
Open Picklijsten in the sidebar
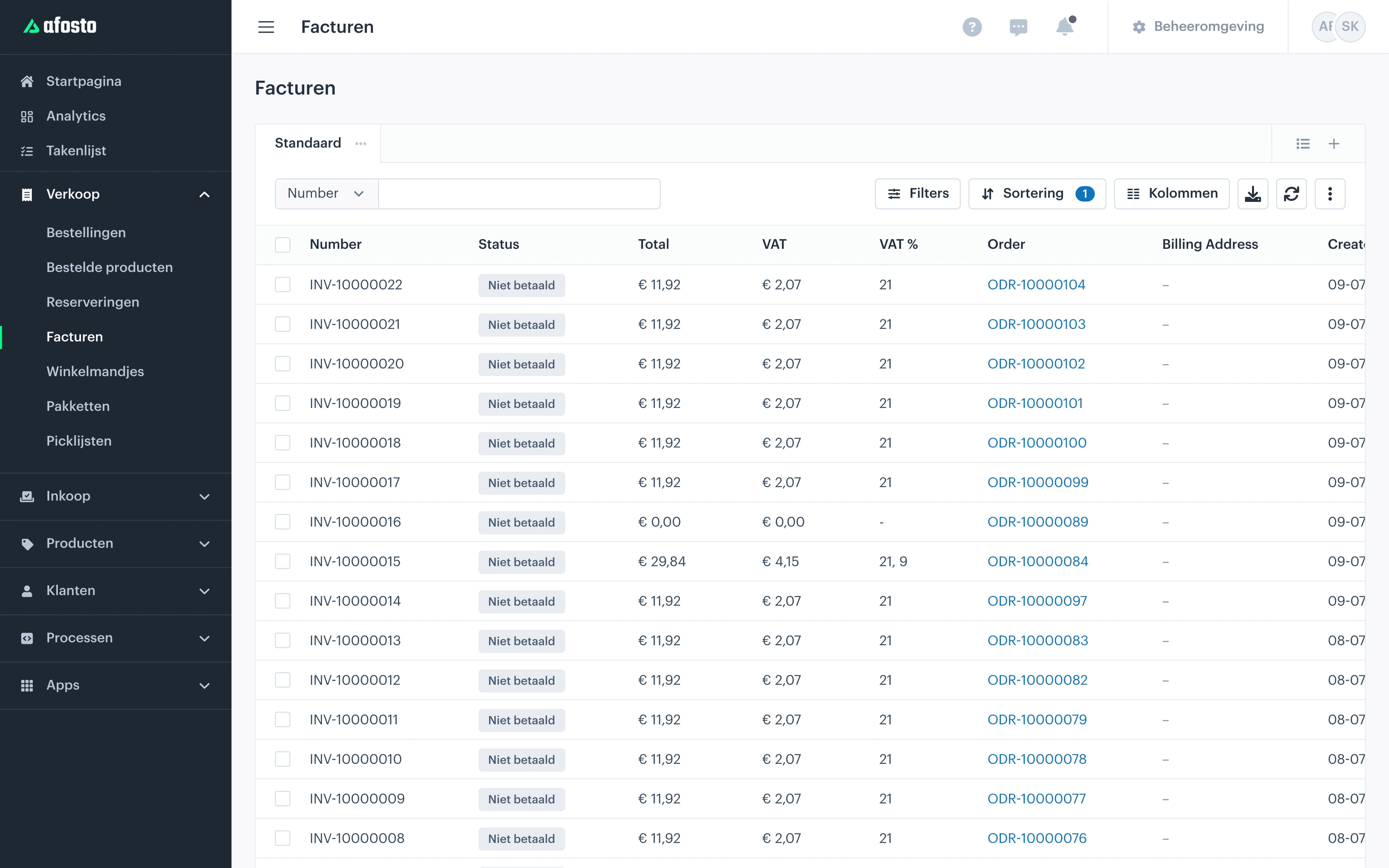pyautogui.click(x=79, y=441)
